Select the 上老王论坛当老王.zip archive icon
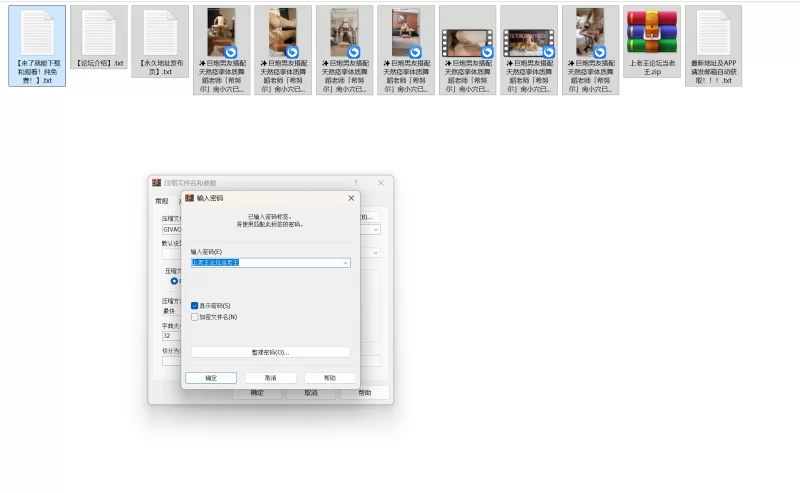This screenshot has height=493, width=800. click(652, 32)
